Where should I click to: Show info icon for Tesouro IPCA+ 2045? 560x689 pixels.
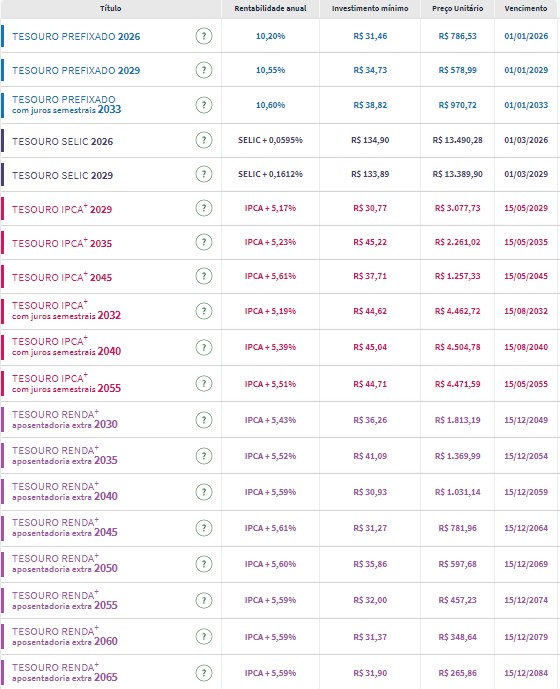[204, 276]
